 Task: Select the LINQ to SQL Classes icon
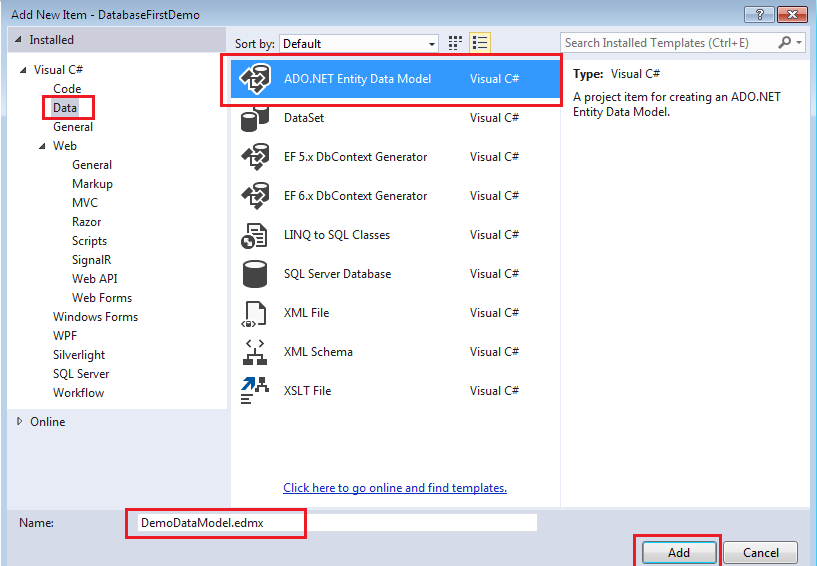pos(254,235)
